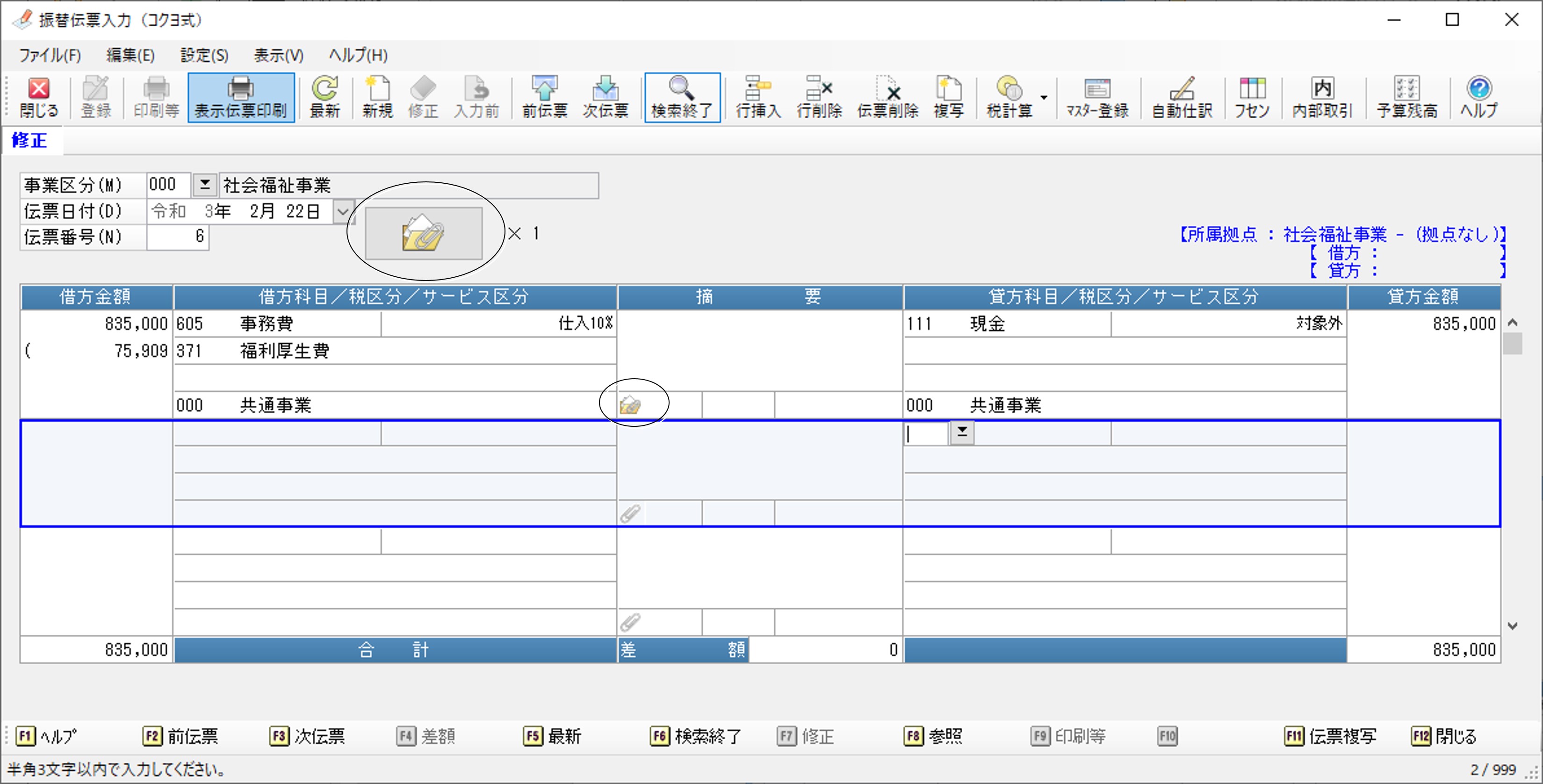
Task: Go to next voucher with 次伝票
Action: tap(605, 97)
